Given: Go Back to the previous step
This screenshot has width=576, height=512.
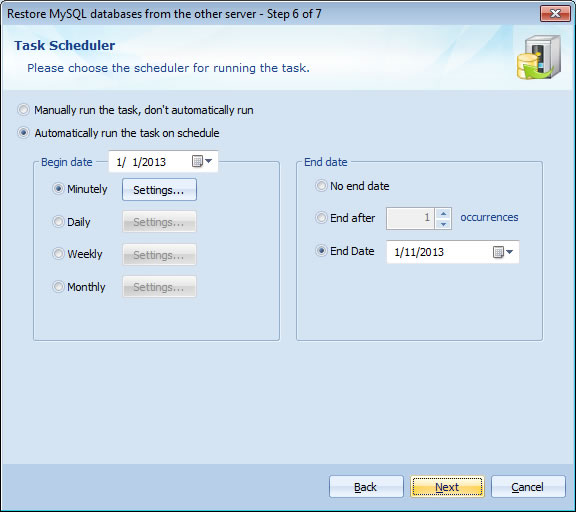Looking at the screenshot, I should point(366,487).
